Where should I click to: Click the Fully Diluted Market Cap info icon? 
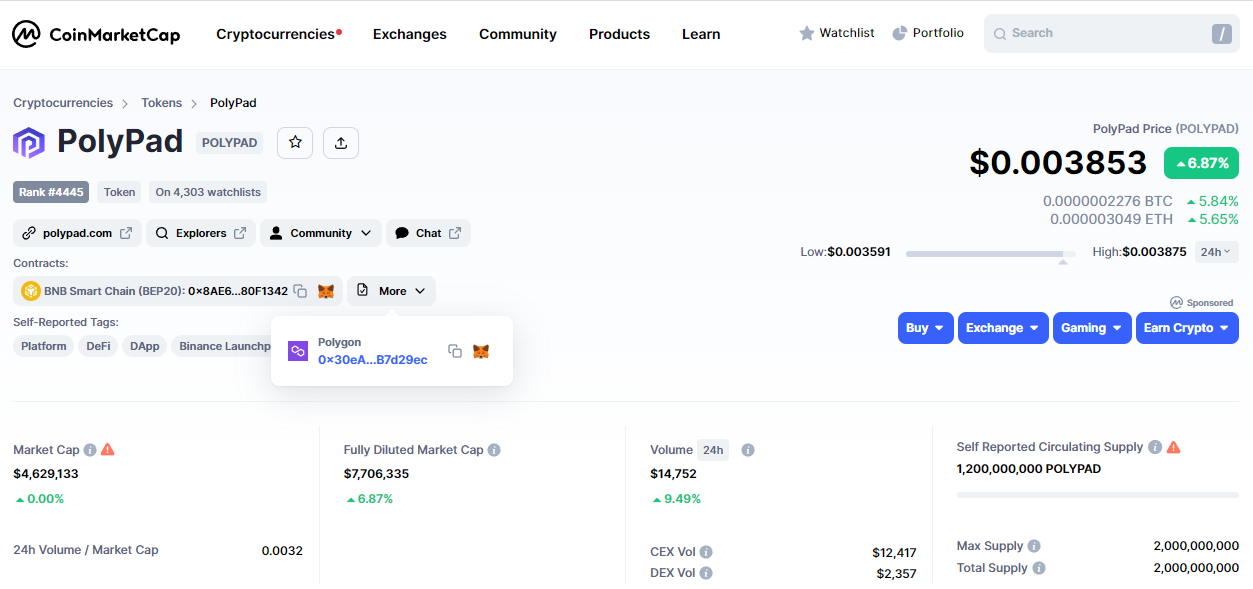[x=494, y=450]
